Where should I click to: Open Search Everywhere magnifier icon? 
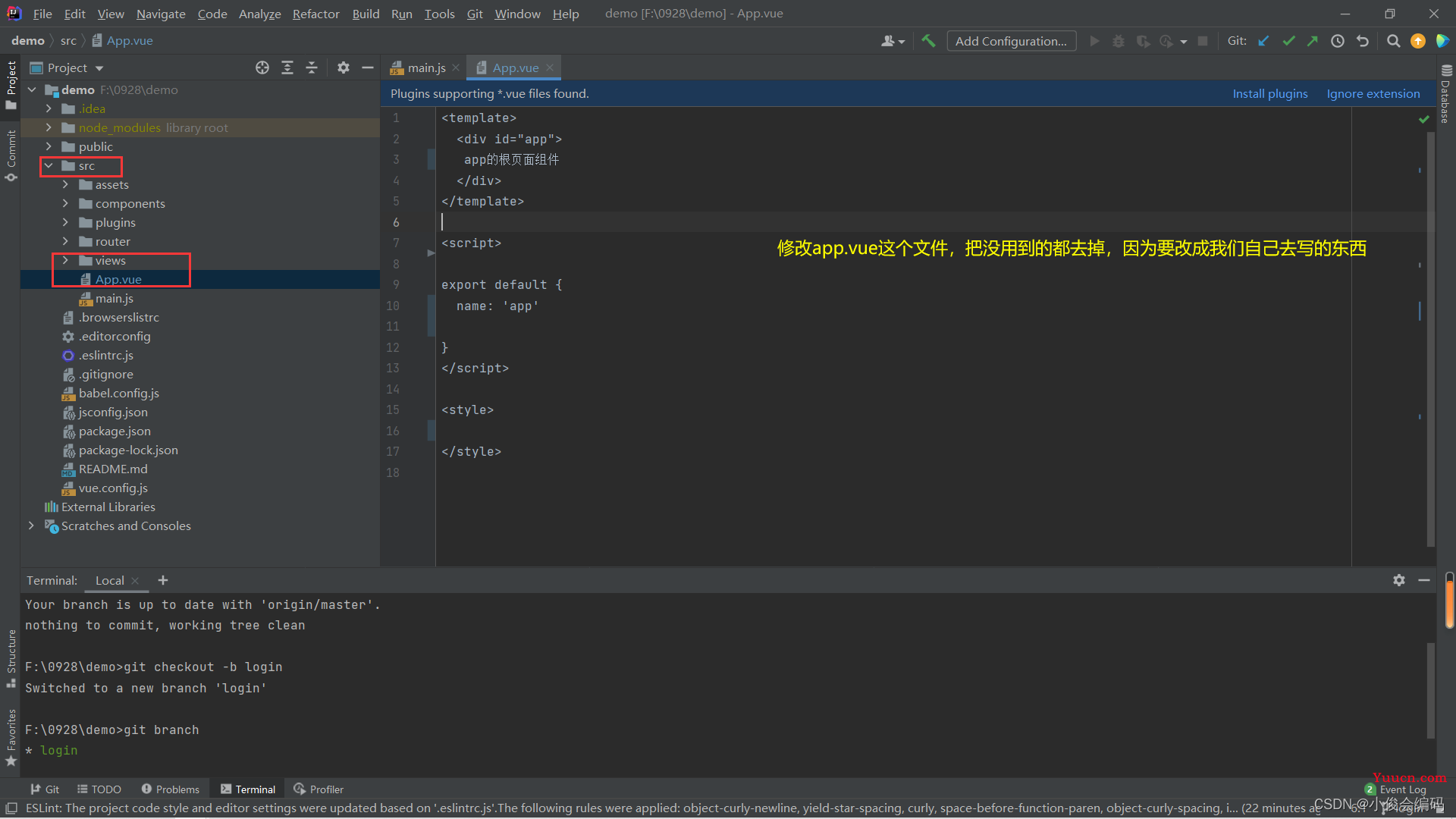point(1393,41)
